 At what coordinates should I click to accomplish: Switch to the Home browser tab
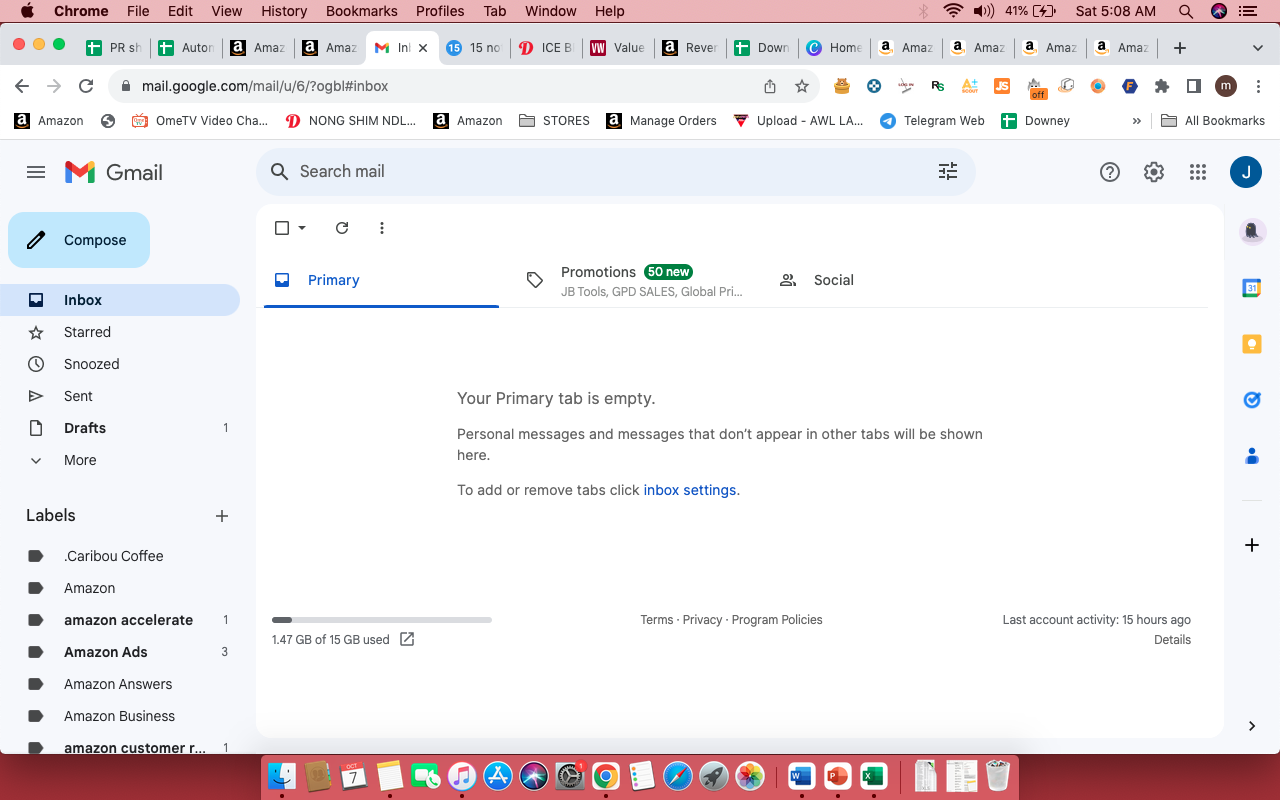point(834,48)
